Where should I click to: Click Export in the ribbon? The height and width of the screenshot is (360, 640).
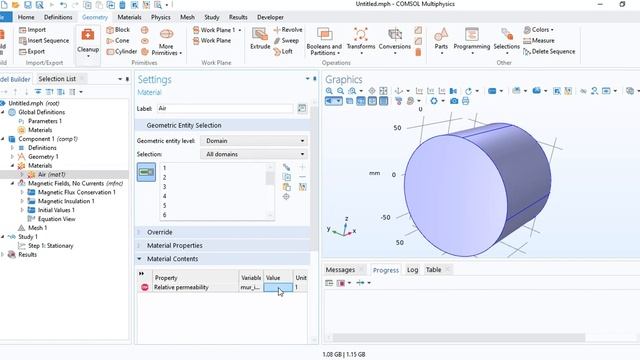32,51
